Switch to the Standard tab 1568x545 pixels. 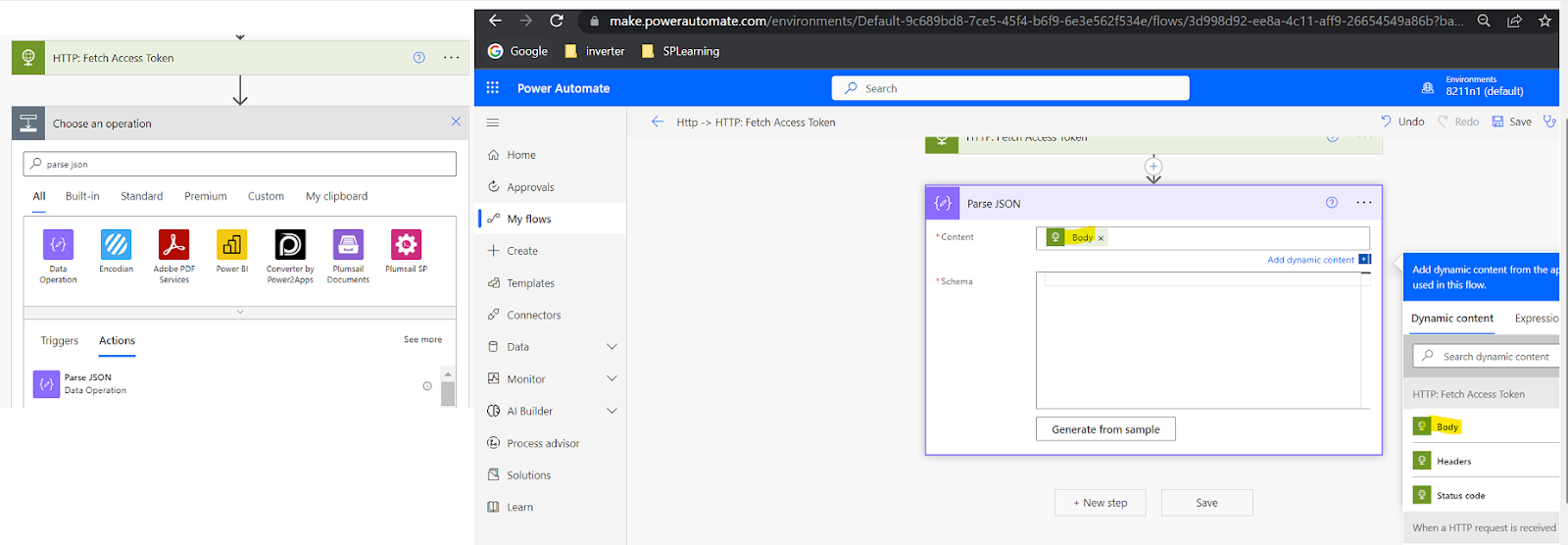pyautogui.click(x=142, y=196)
